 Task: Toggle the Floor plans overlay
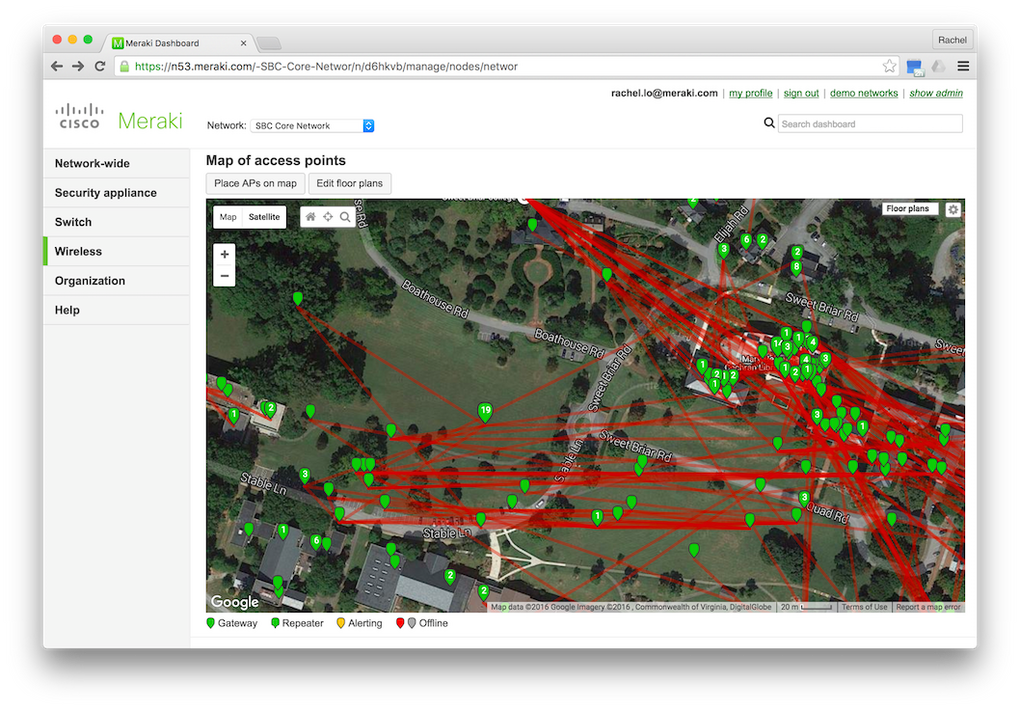coord(908,209)
